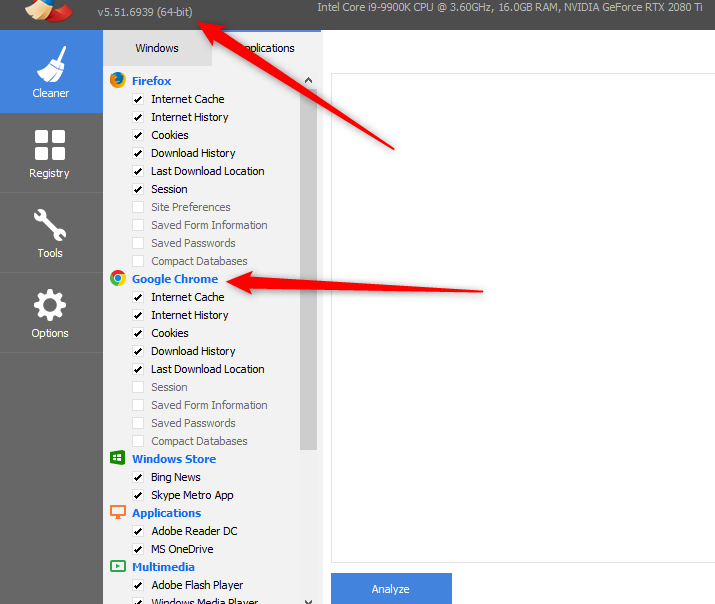Screen dimensions: 715x604
Task: Select the Google Chrome category heading
Action: click(x=175, y=279)
